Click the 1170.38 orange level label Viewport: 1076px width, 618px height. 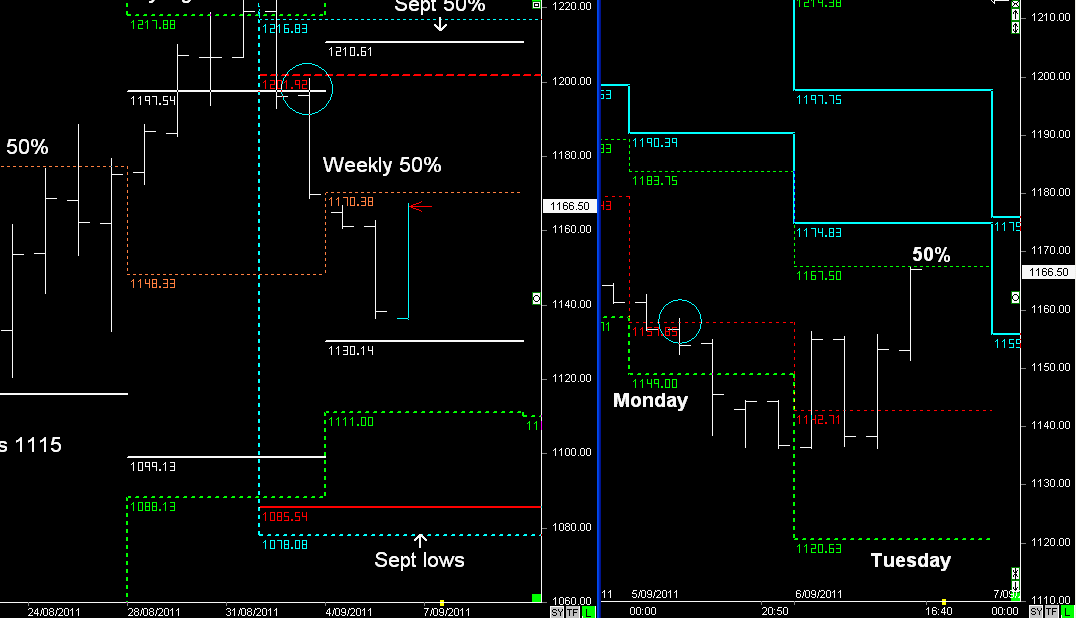(x=351, y=202)
